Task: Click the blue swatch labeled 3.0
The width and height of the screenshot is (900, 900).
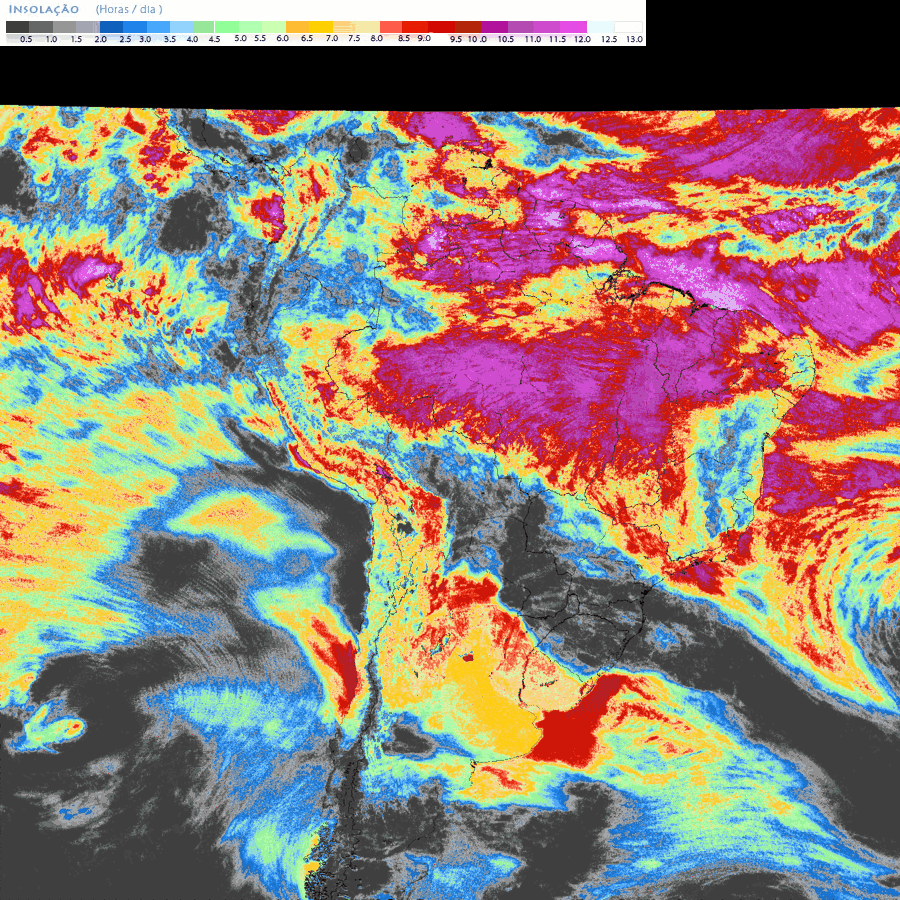Action: click(135, 27)
